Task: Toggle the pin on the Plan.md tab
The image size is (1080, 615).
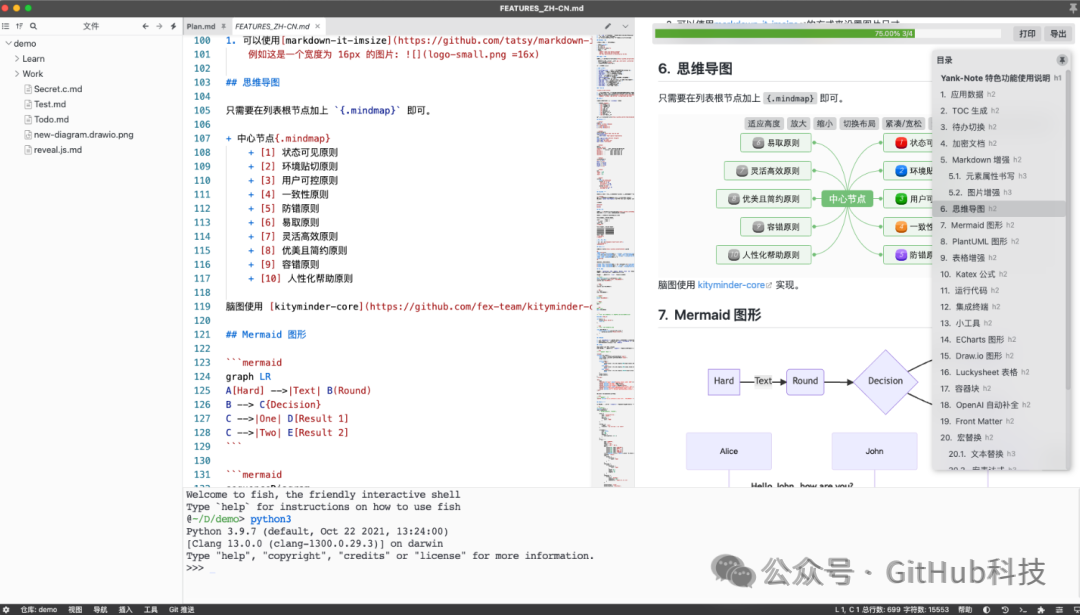Action: pos(223,26)
